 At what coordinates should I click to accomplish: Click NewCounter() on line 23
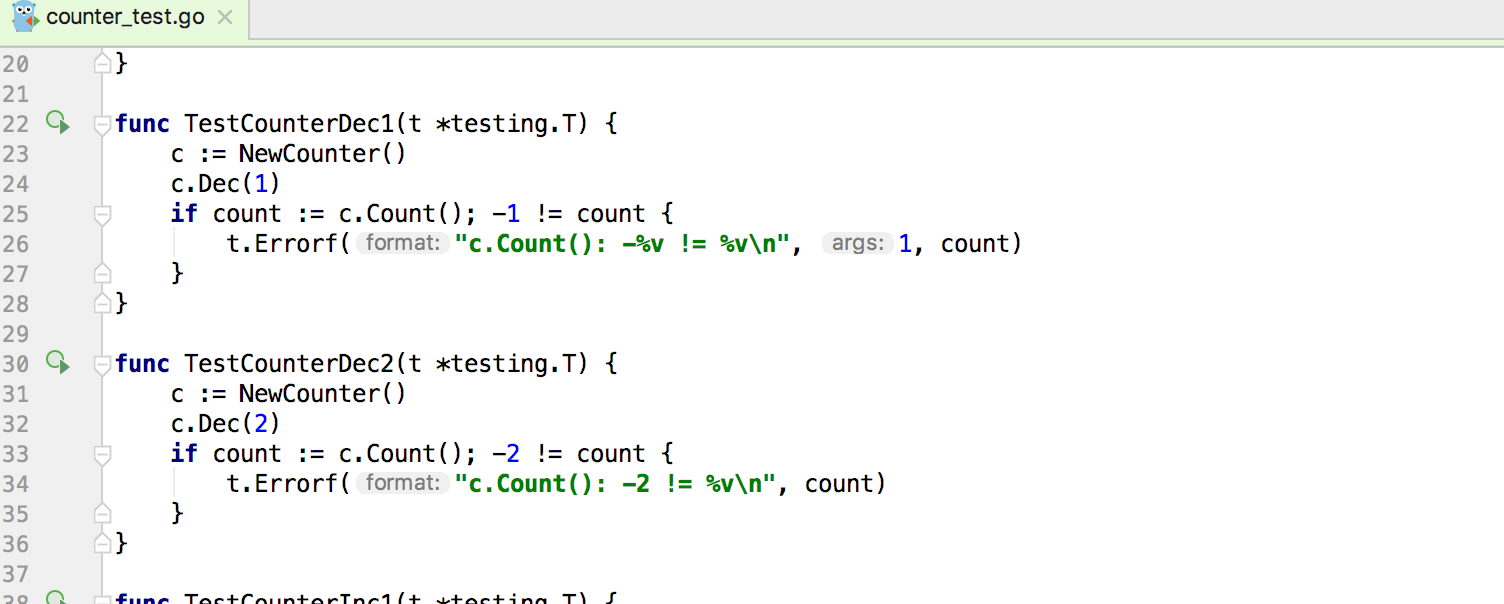323,154
